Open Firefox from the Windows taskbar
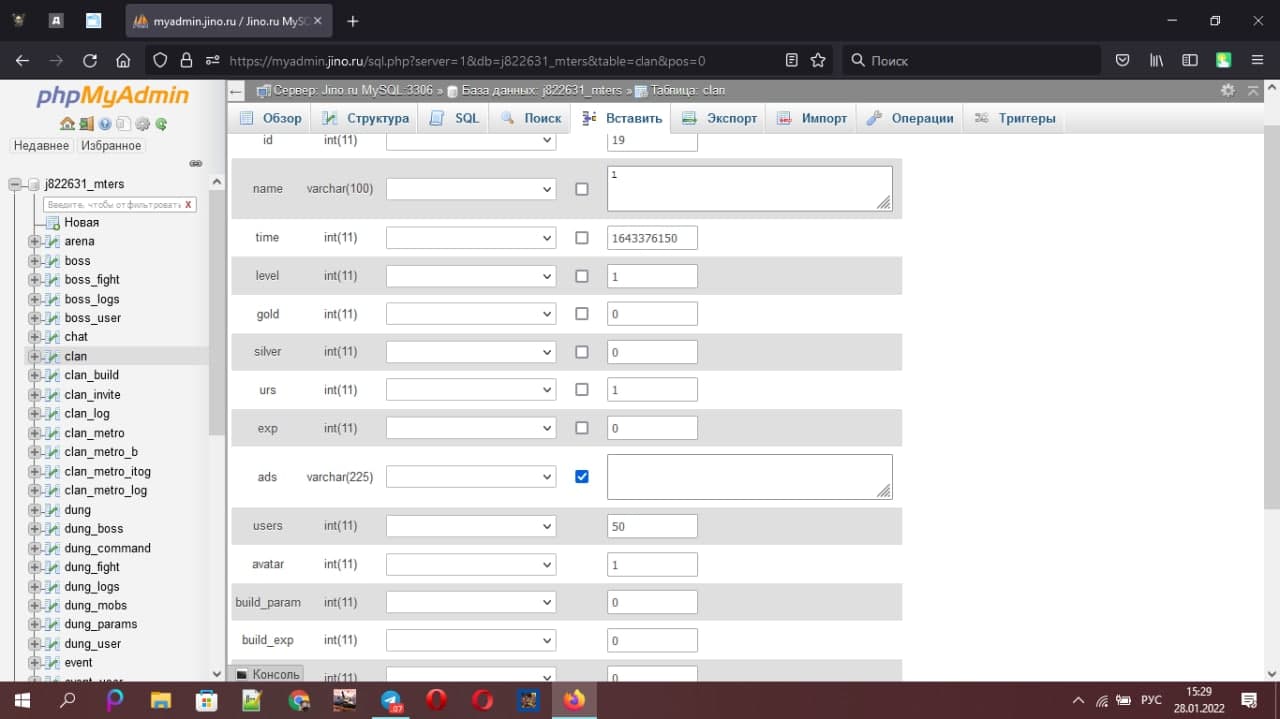This screenshot has width=1280, height=719. click(x=574, y=700)
